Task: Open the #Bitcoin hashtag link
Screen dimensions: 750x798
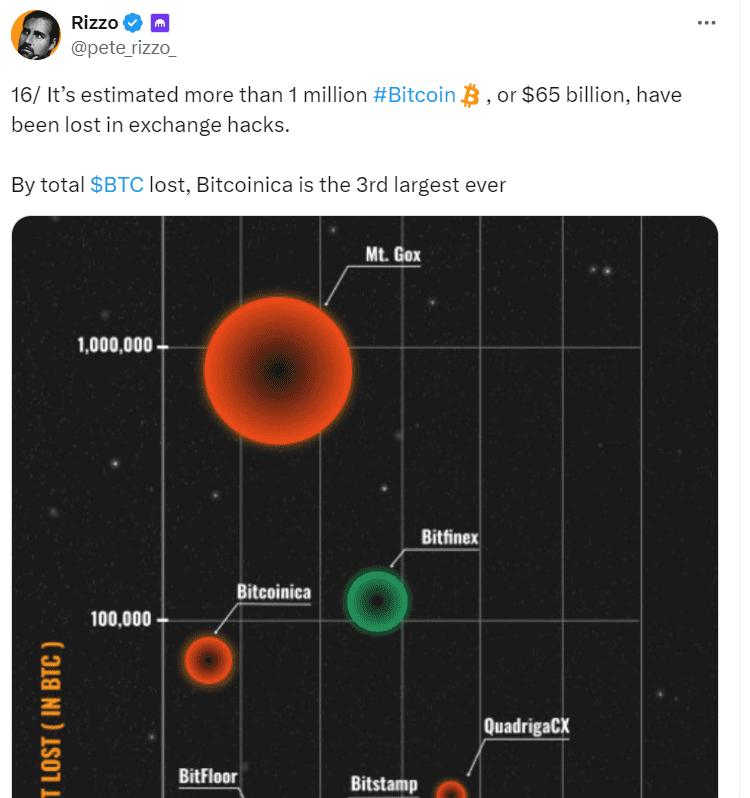Action: [x=414, y=96]
